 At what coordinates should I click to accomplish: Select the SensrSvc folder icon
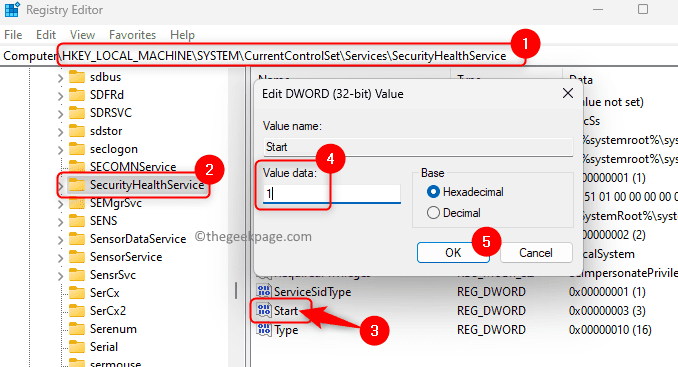pos(77,275)
